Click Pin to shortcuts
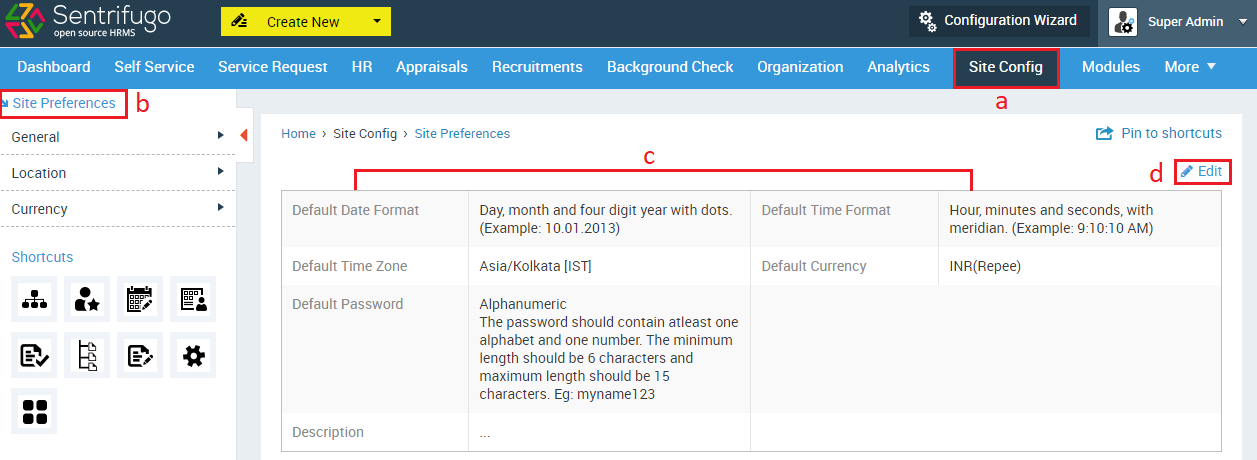 (x=1159, y=133)
